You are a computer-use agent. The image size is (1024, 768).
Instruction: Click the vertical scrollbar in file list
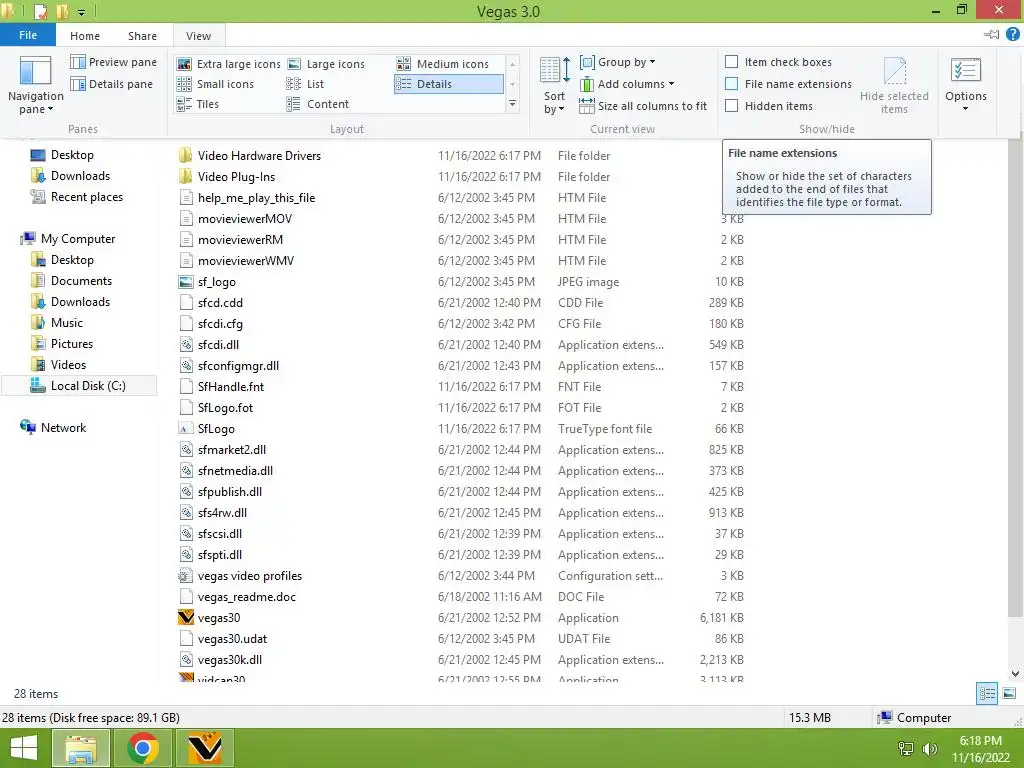coord(1015,379)
